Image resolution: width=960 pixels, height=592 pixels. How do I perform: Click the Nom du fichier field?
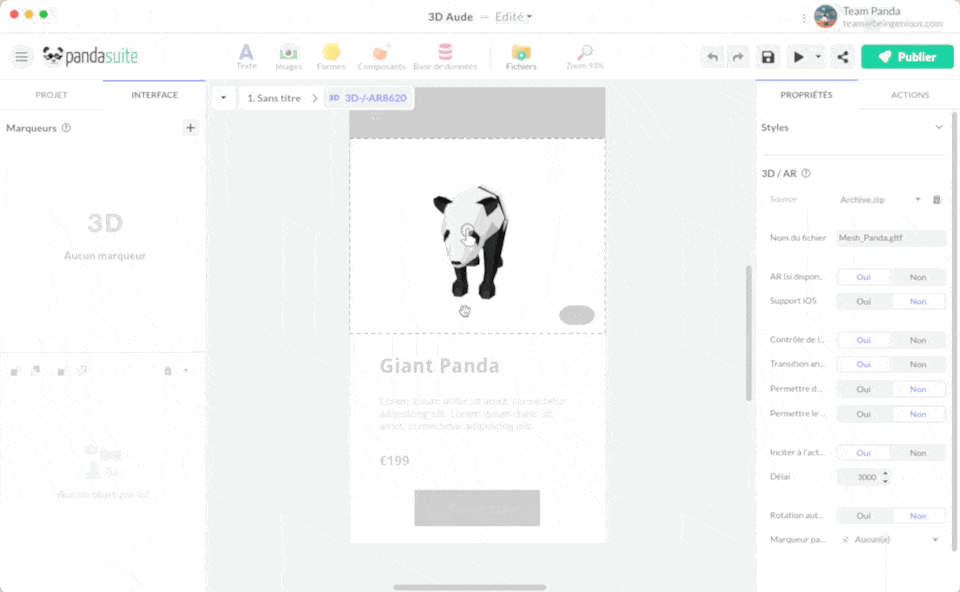pyautogui.click(x=891, y=238)
